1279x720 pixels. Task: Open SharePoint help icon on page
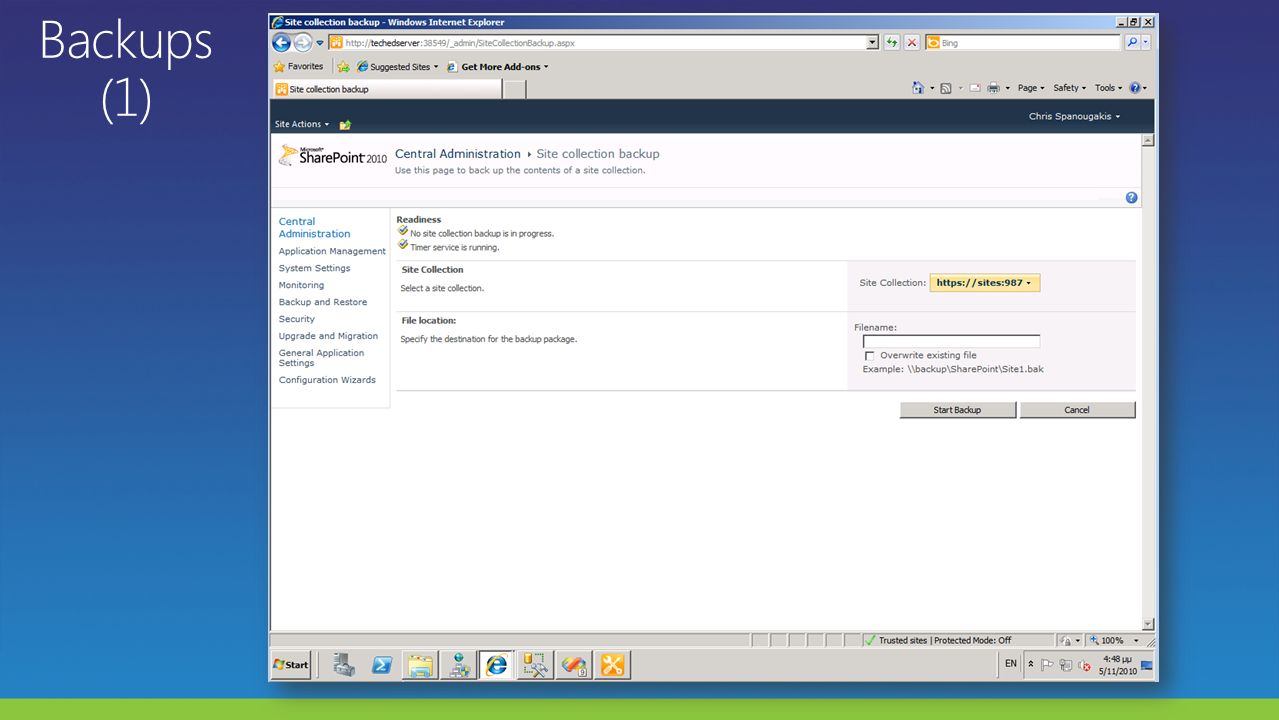tap(1131, 198)
